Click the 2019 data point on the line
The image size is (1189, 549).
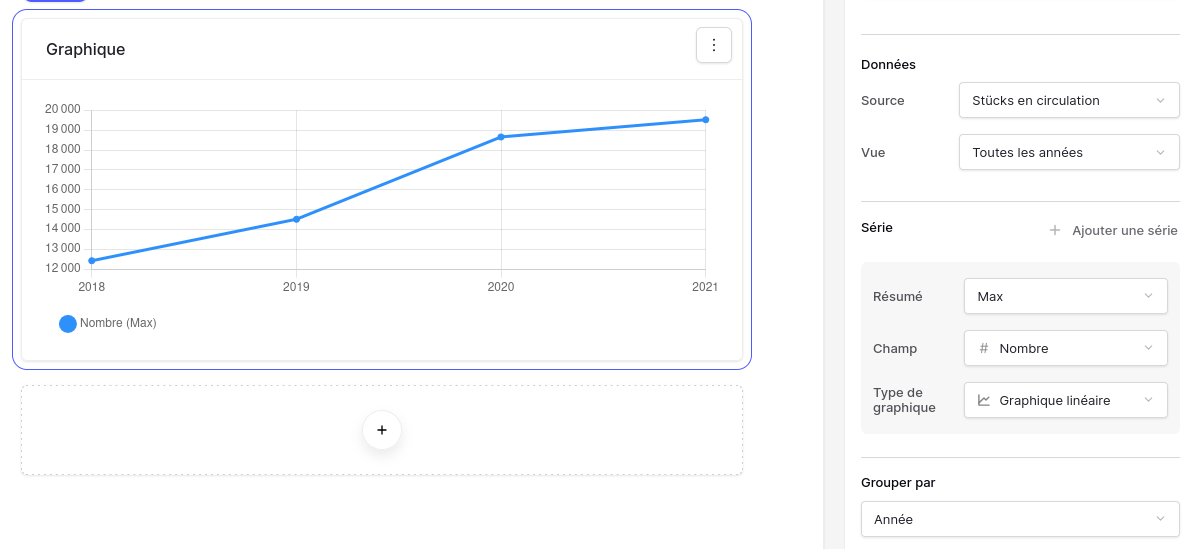(x=296, y=219)
